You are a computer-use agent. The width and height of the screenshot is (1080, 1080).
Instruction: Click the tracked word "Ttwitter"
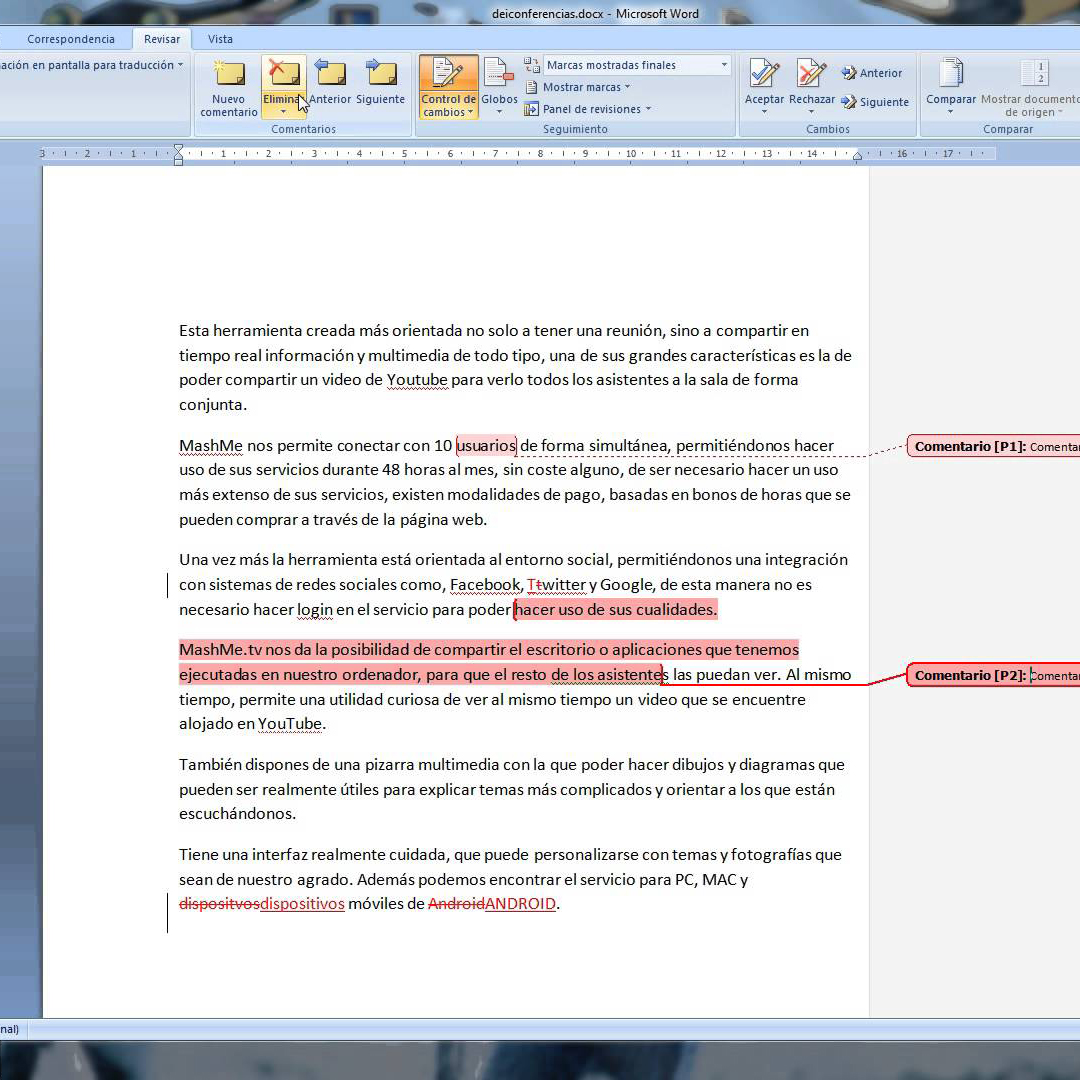[557, 585]
